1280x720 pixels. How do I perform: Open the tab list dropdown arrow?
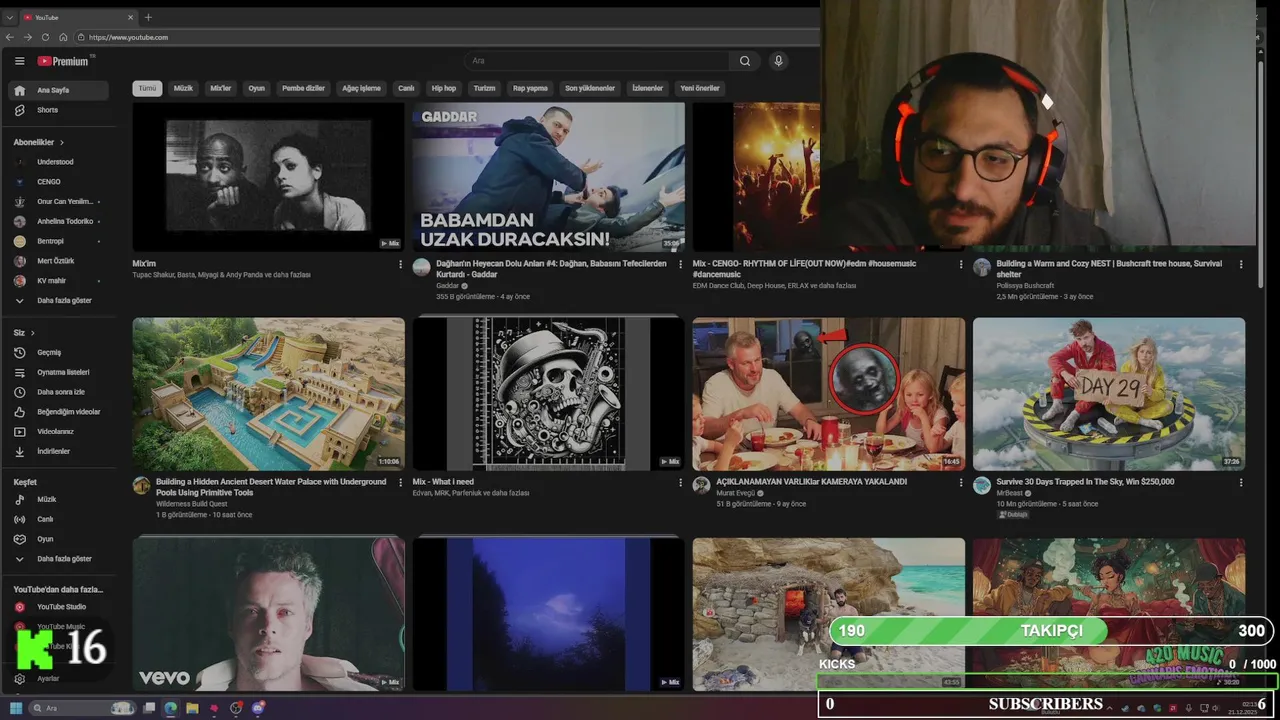coord(11,17)
